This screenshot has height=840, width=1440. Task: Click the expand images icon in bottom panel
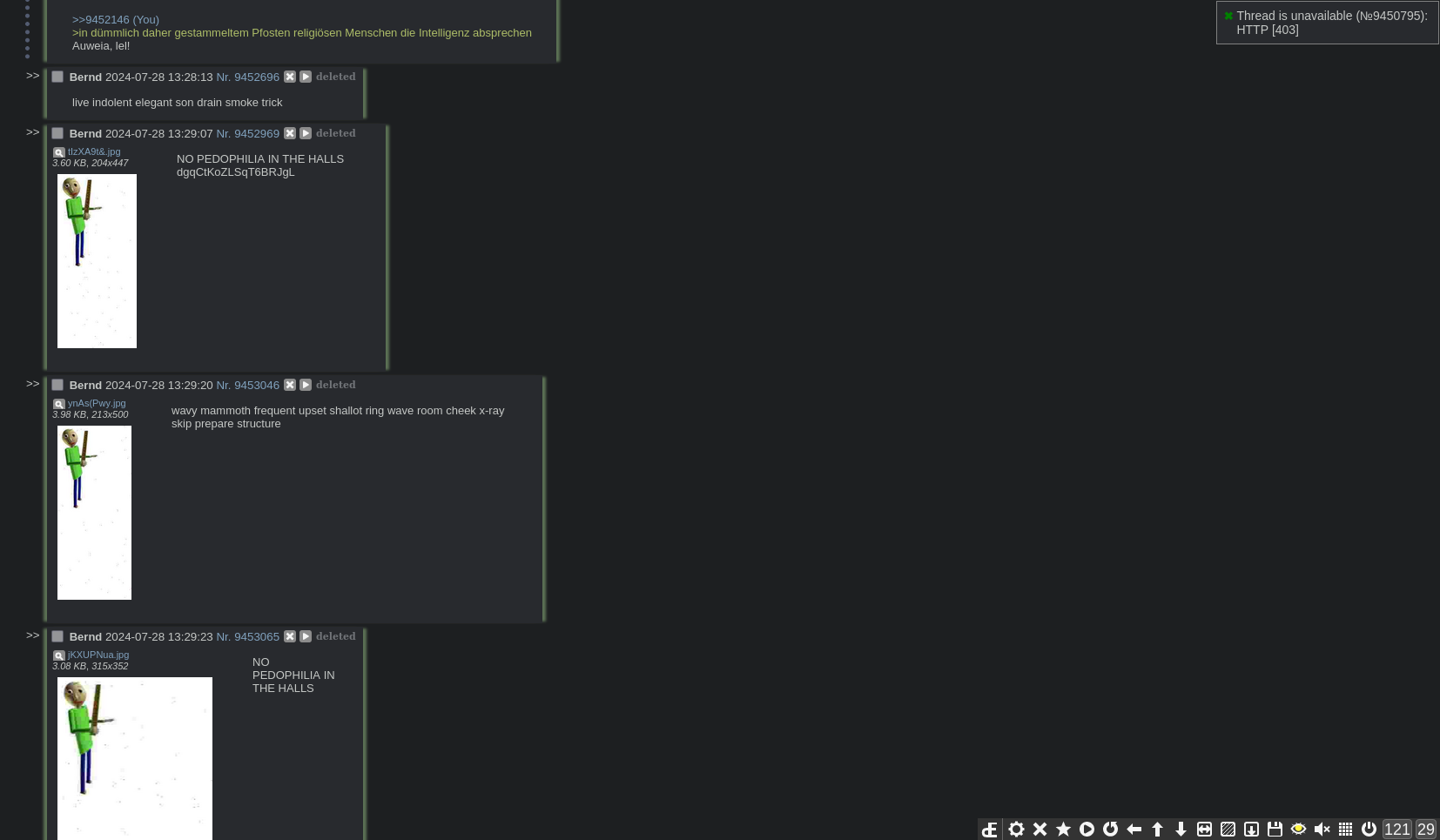1204,830
